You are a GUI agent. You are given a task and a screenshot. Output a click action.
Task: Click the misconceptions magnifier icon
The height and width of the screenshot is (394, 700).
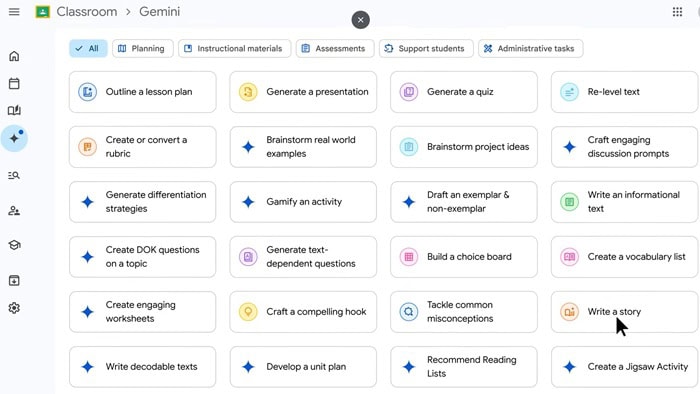[408, 311]
